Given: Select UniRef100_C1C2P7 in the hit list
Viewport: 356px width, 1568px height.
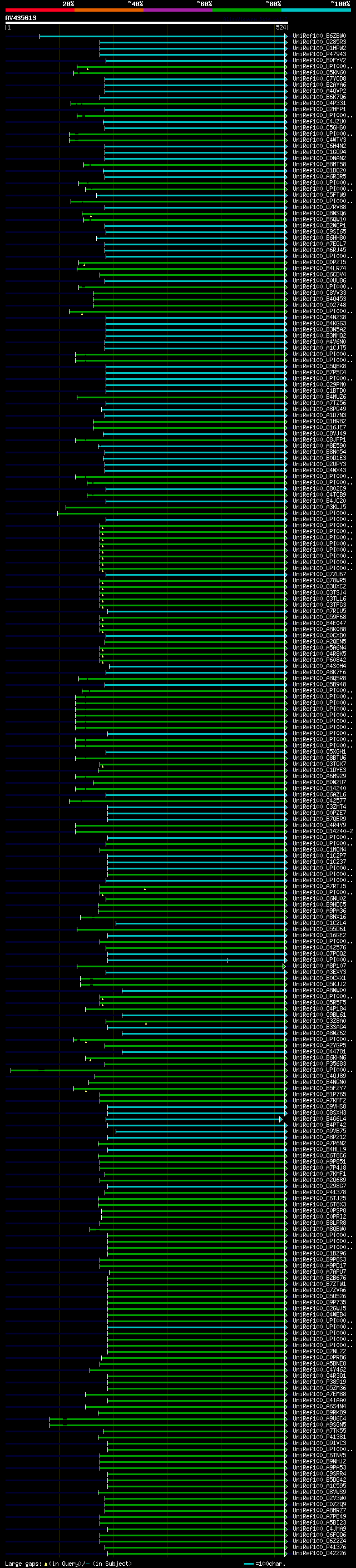Looking at the screenshot, I should tap(319, 856).
